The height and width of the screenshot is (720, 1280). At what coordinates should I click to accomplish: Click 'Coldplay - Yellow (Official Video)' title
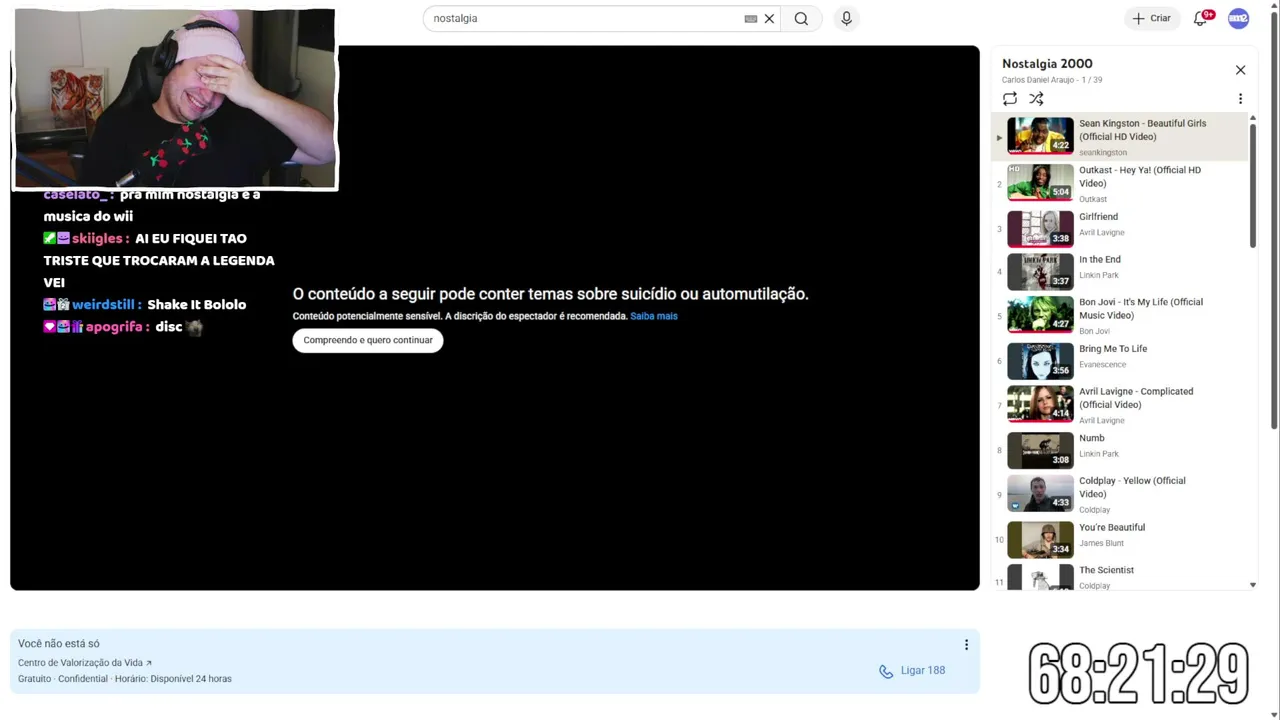(1132, 487)
